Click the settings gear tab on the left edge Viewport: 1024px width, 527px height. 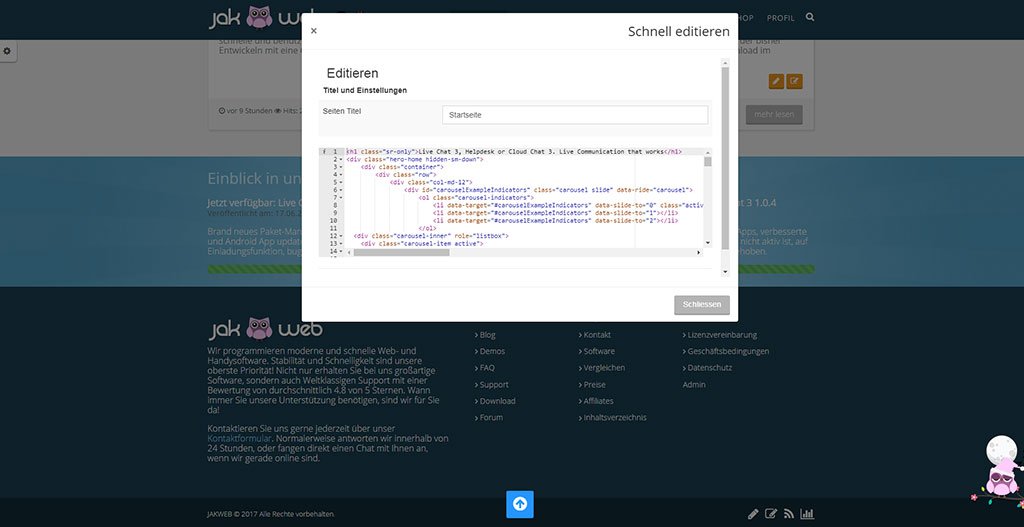(x=7, y=51)
